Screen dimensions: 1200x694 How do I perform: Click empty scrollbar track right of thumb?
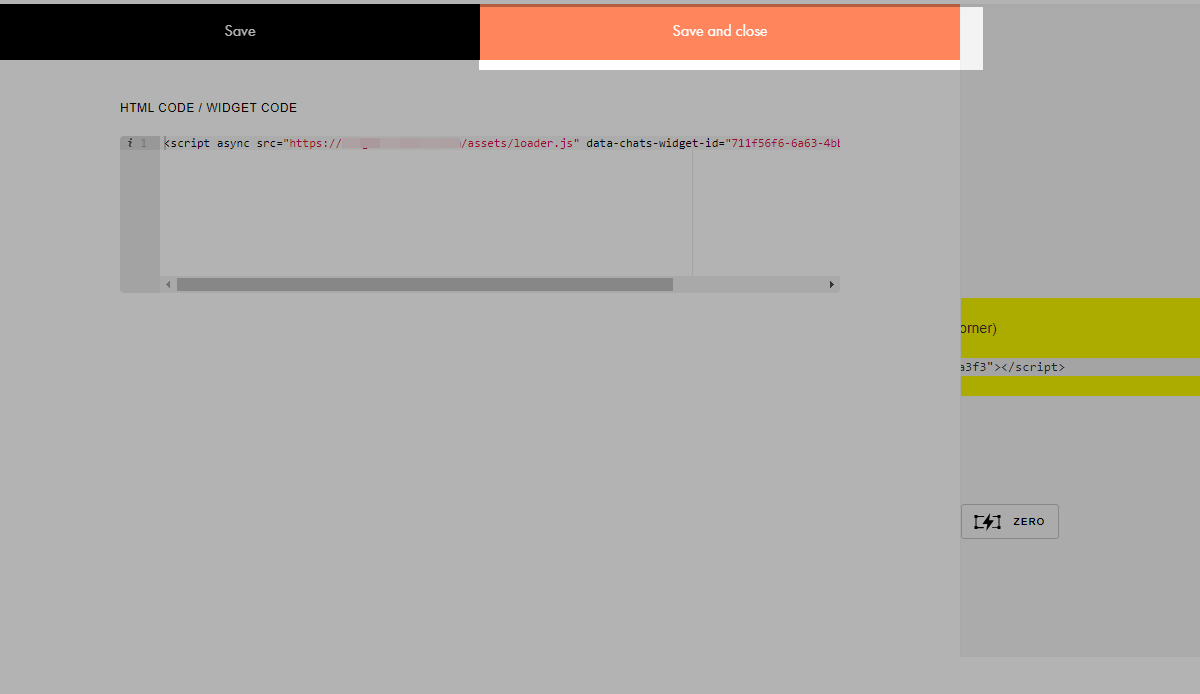[x=748, y=285]
